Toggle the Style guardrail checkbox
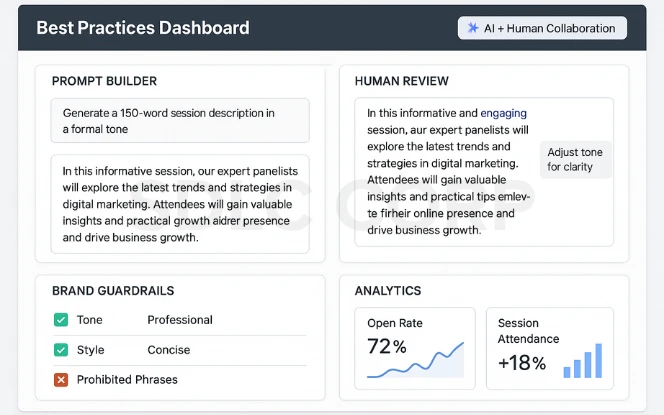This screenshot has width=664, height=415. [x=61, y=349]
